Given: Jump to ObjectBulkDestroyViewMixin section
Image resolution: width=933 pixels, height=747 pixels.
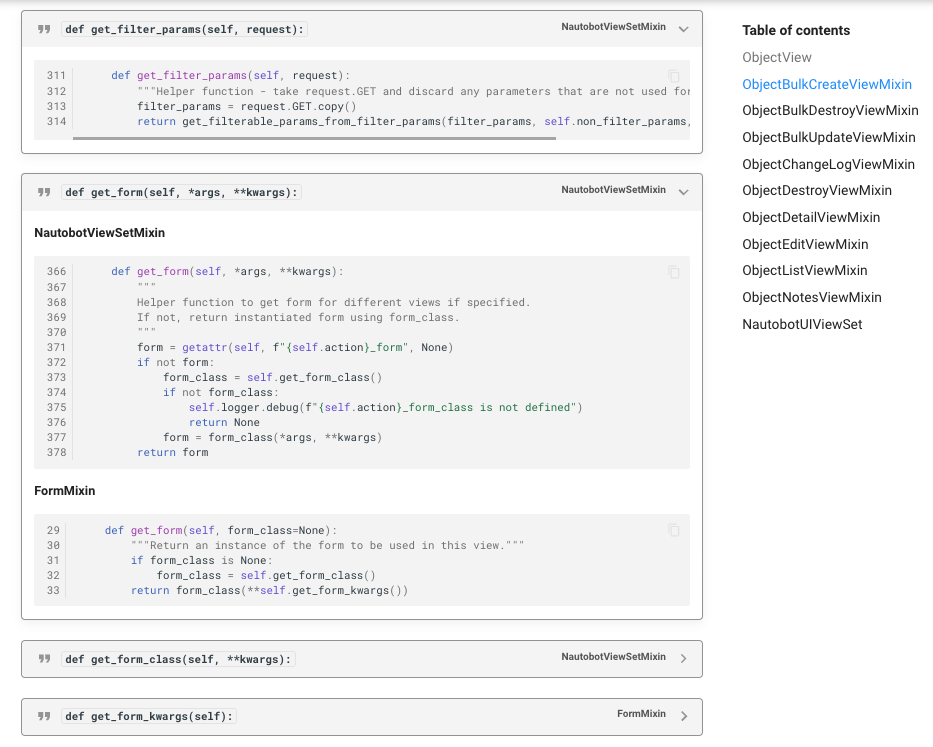Looking at the screenshot, I should coord(830,111).
